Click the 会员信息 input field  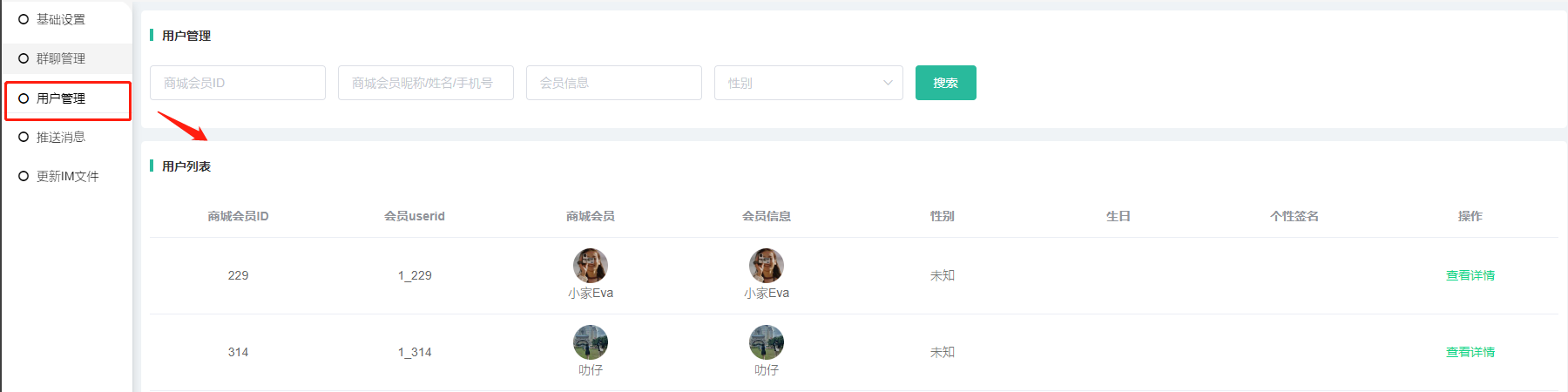tap(614, 83)
